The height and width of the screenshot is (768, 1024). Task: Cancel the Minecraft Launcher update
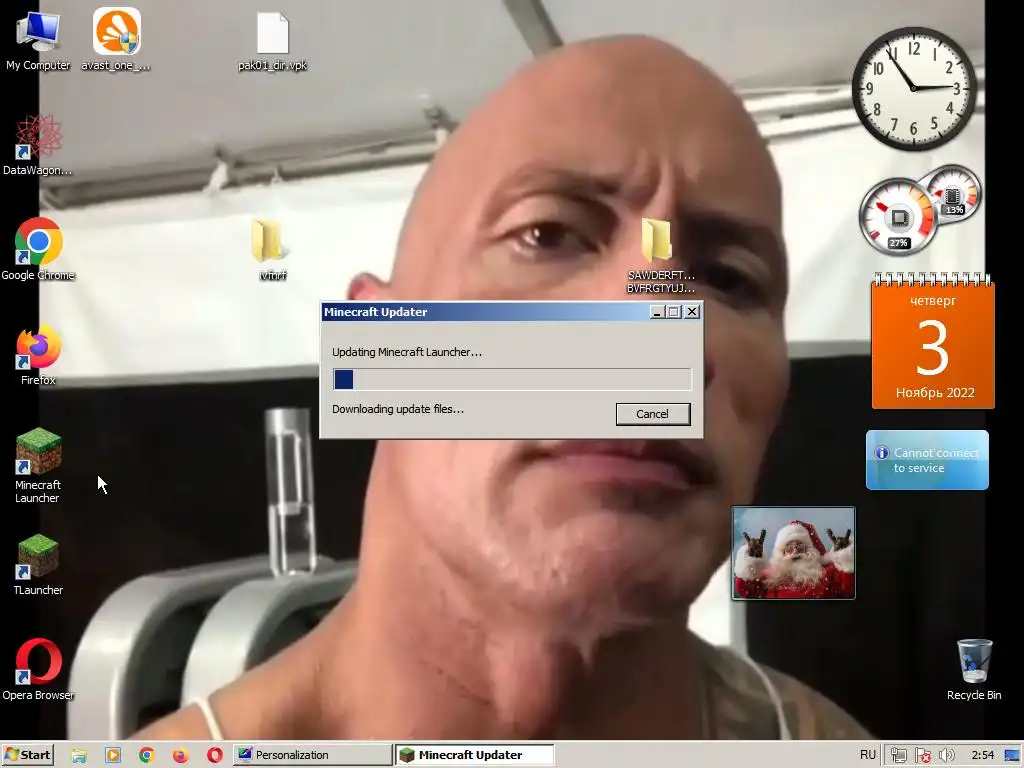click(x=652, y=414)
